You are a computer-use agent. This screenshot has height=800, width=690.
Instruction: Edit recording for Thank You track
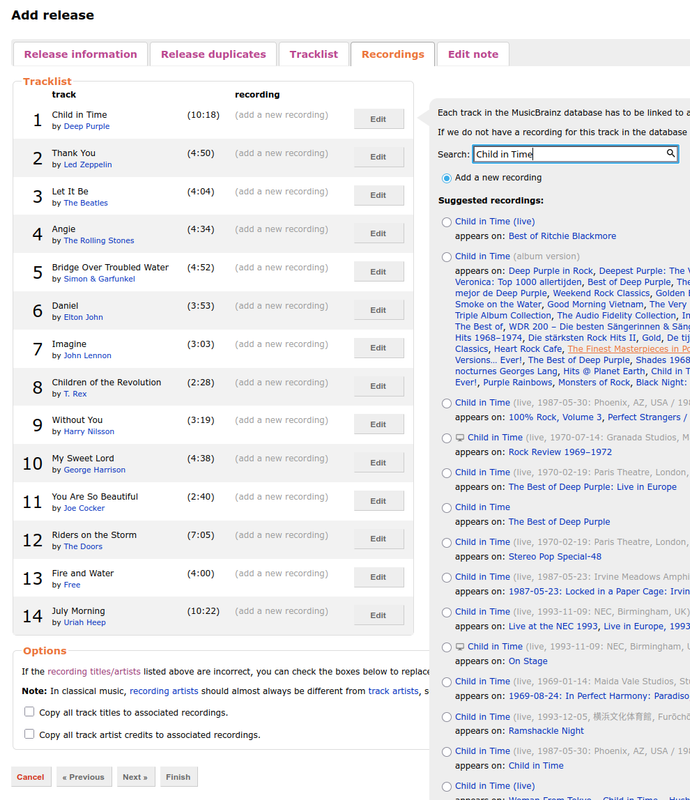tap(379, 157)
